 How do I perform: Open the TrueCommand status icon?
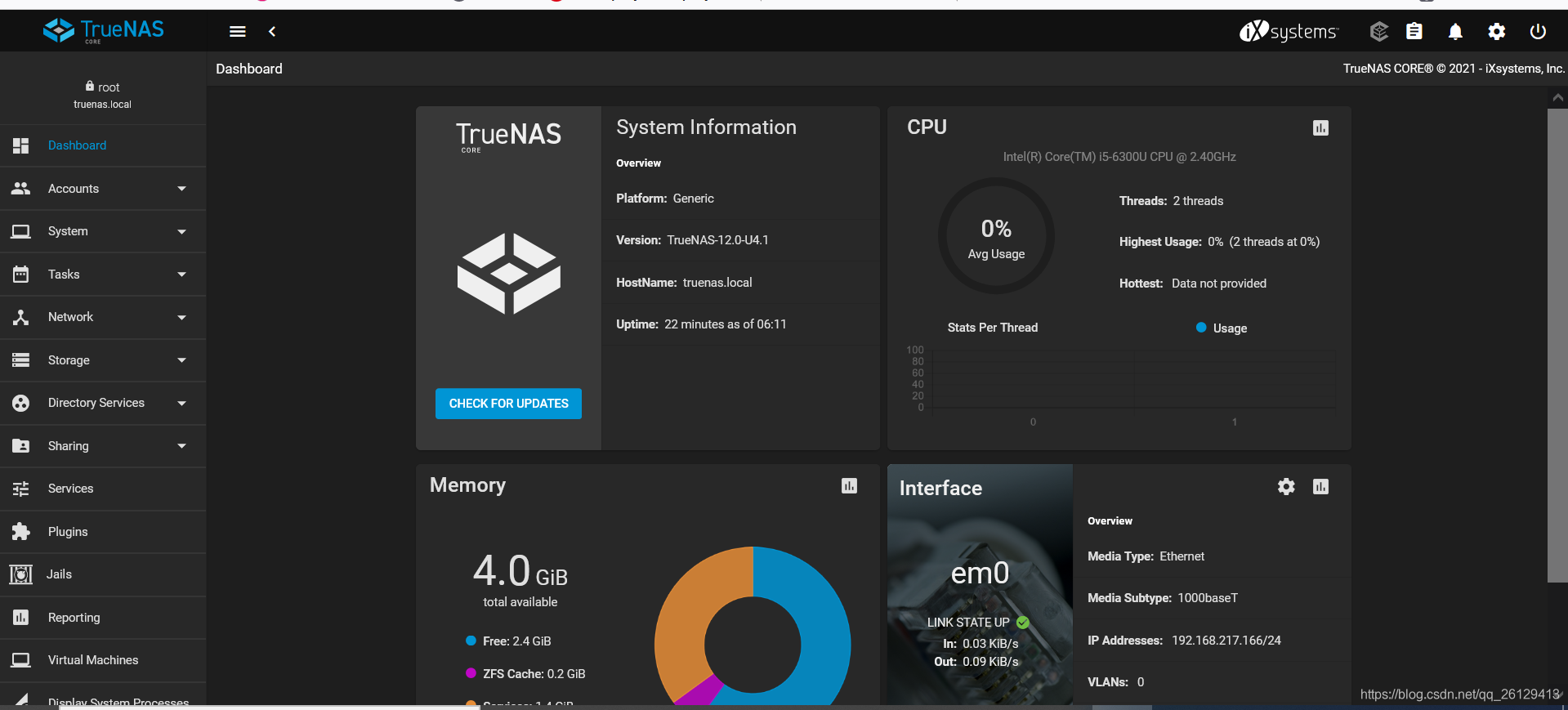point(1379,31)
